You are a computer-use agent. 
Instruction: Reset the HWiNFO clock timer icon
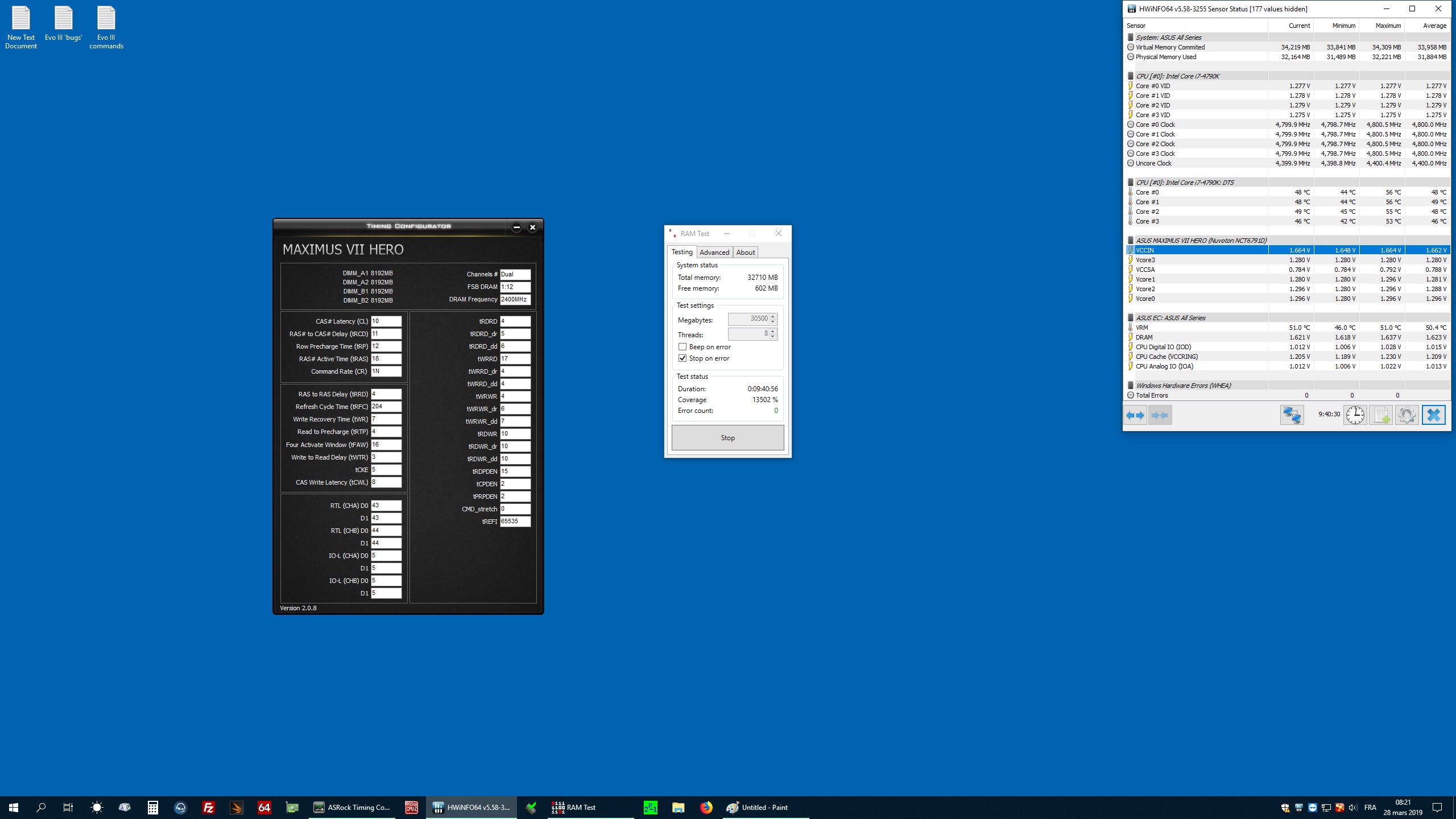click(x=1355, y=415)
